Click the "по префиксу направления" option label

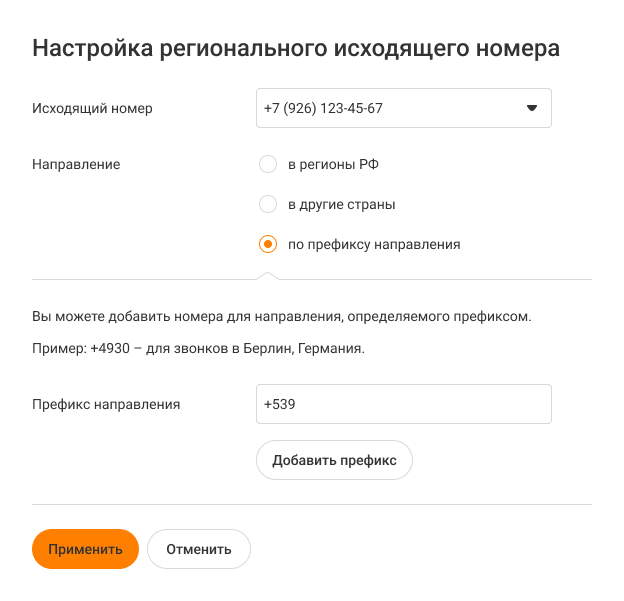(374, 243)
